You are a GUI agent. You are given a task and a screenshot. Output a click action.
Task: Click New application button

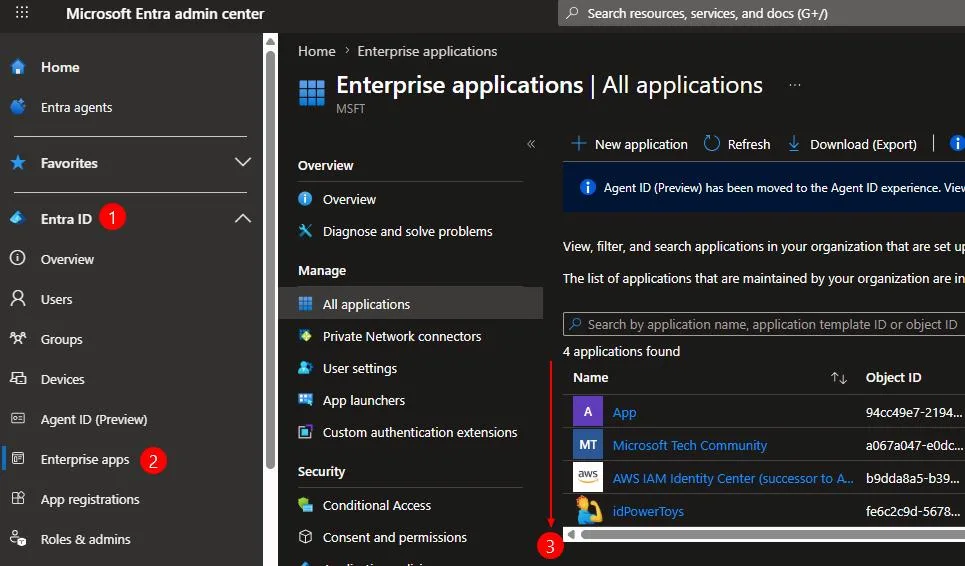pos(629,144)
